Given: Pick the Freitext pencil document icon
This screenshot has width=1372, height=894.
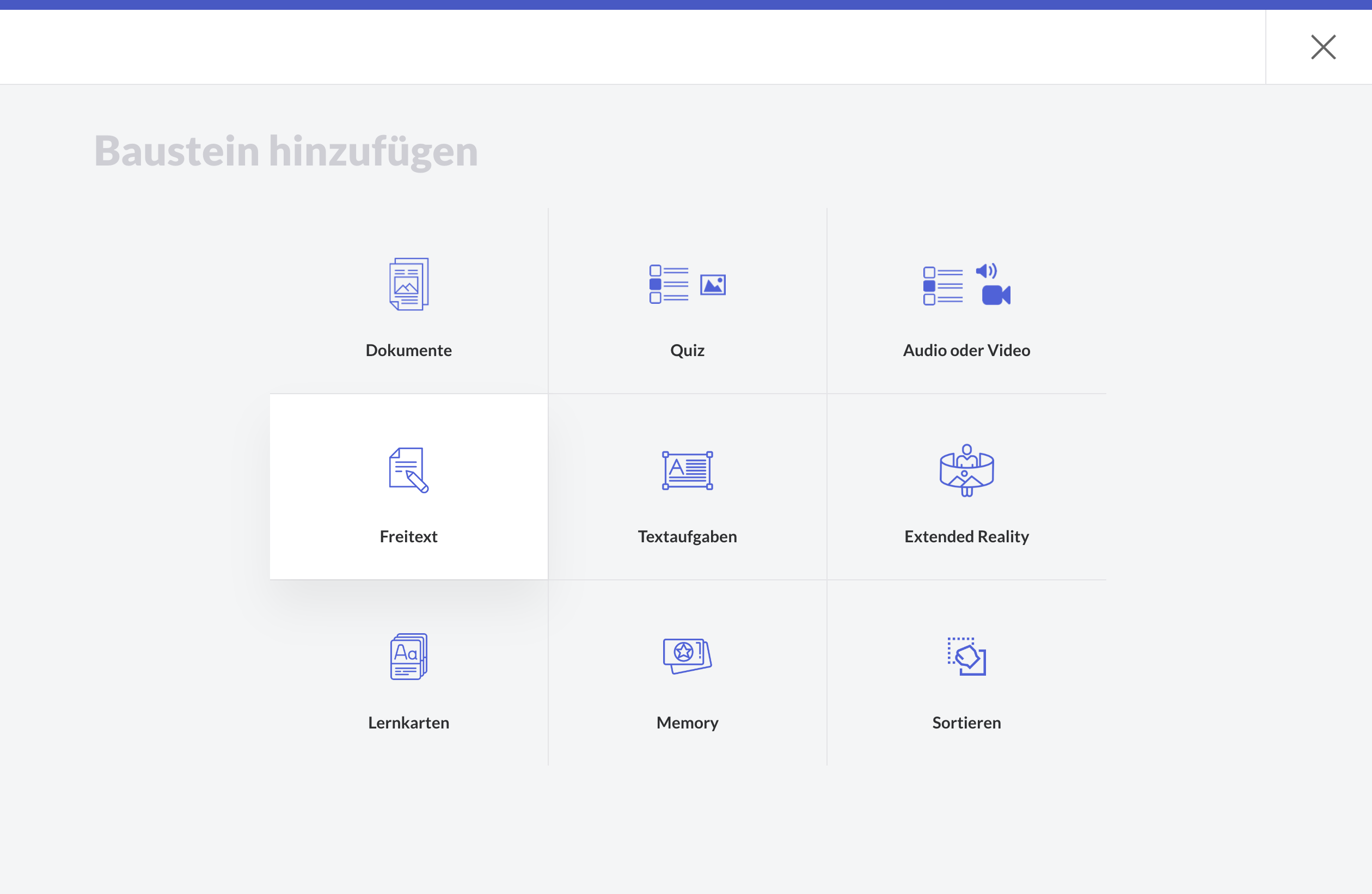Looking at the screenshot, I should 409,470.
